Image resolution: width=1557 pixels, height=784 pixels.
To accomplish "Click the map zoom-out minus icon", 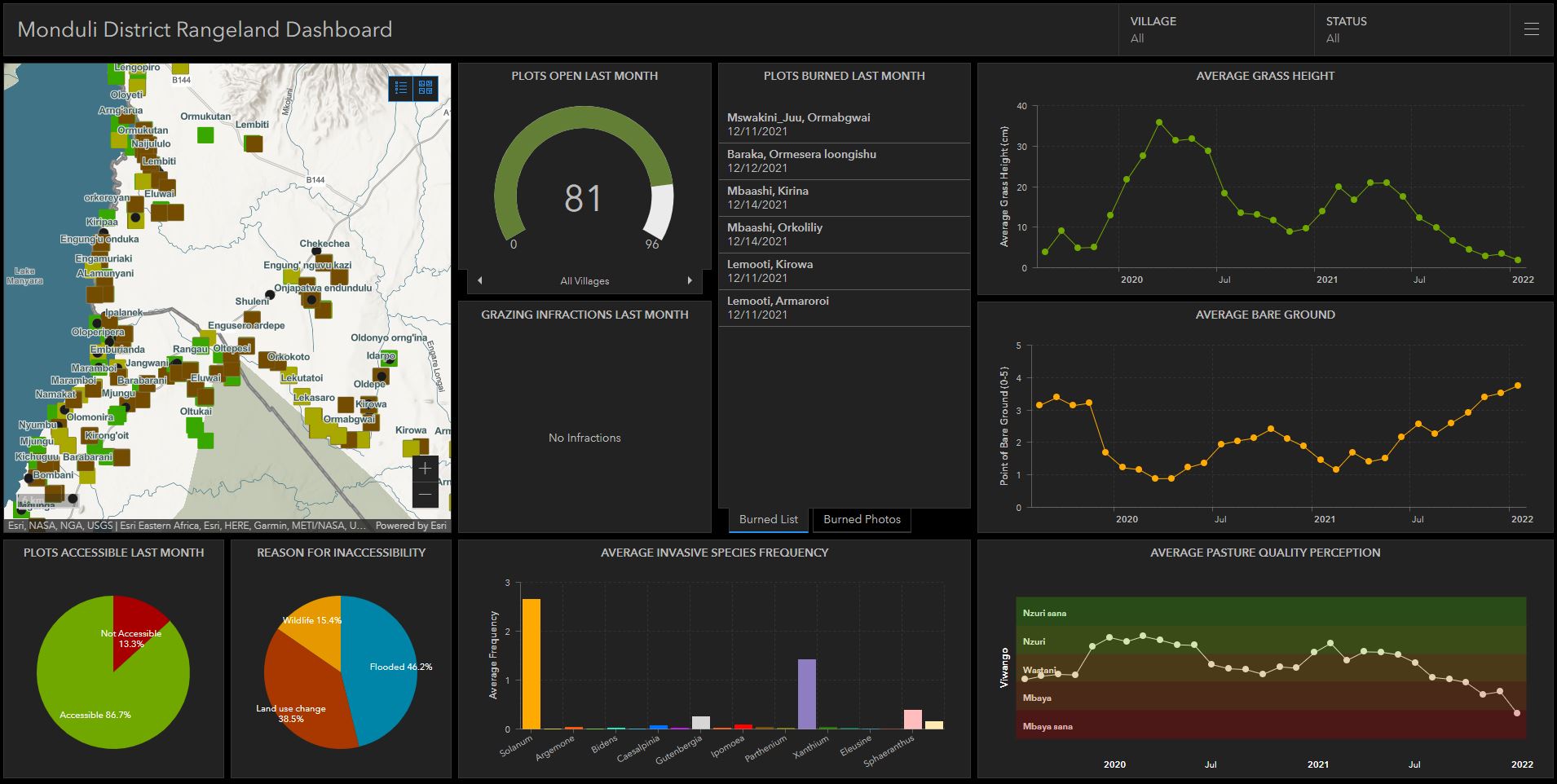I will point(426,493).
